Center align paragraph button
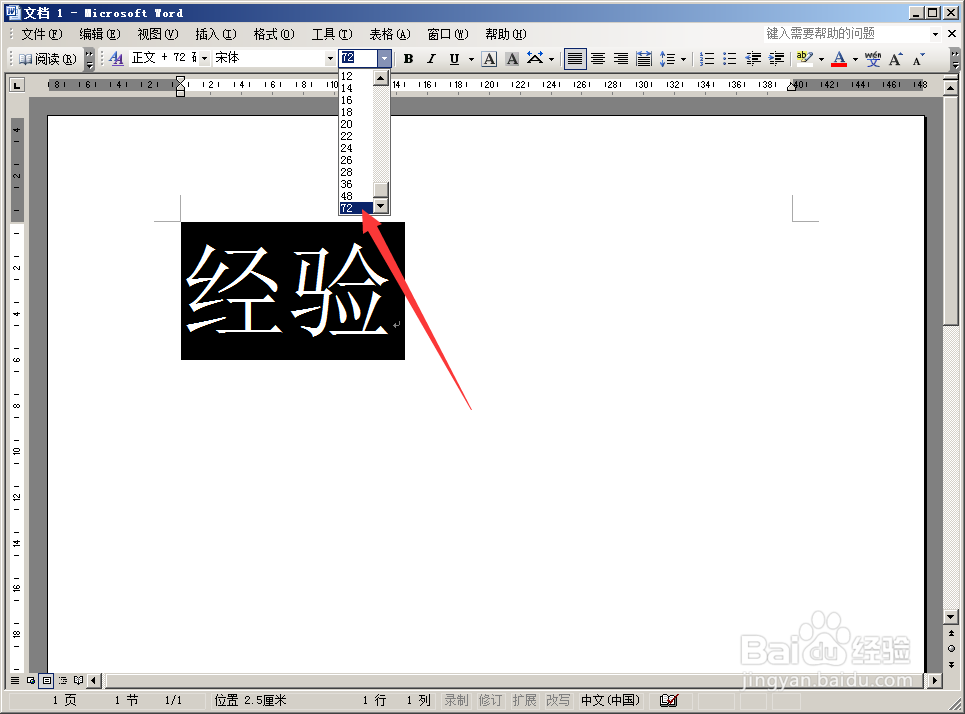Screen dimensions: 965x714 [598, 59]
